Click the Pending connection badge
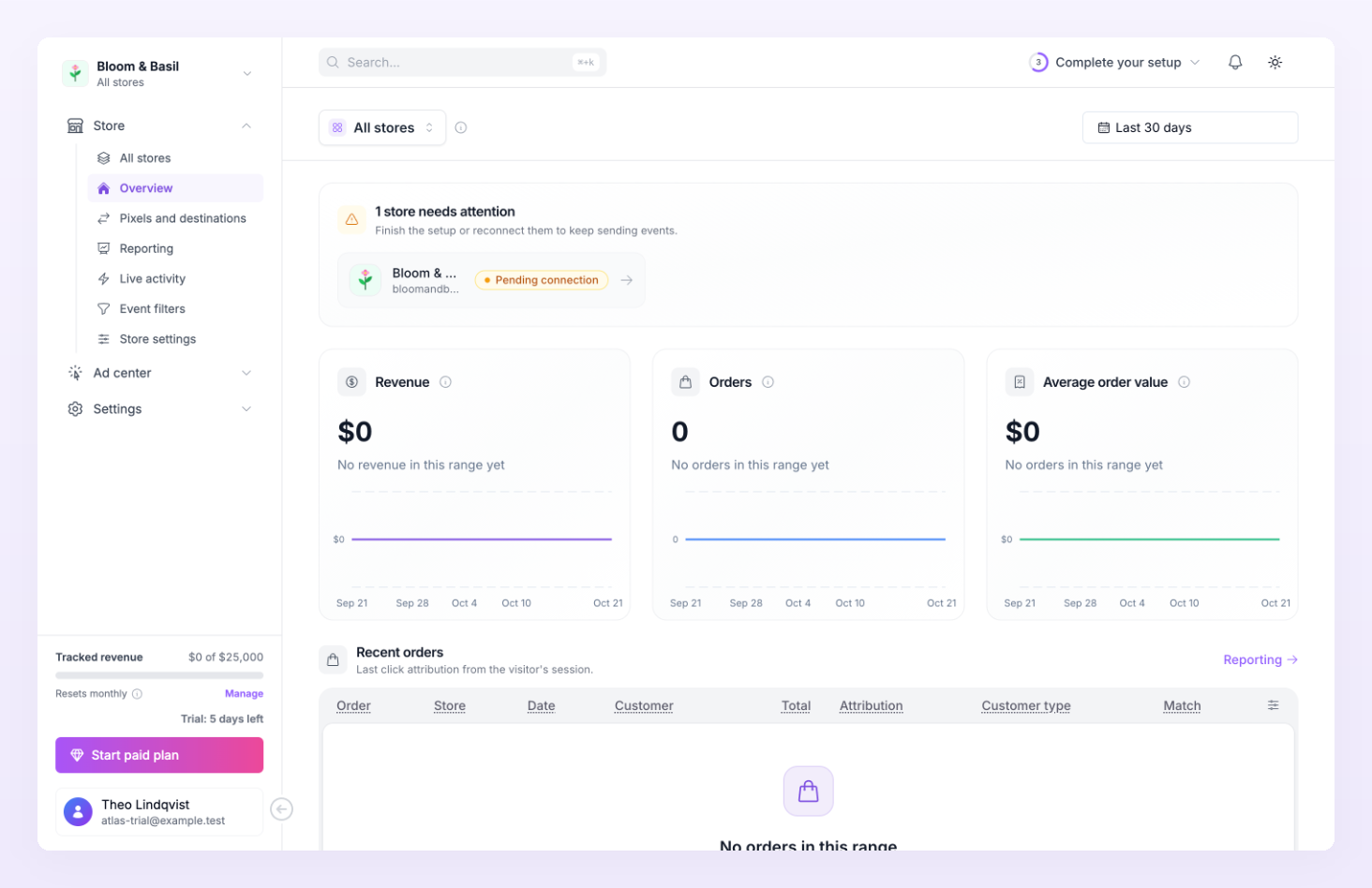The image size is (1372, 888). pos(542,280)
